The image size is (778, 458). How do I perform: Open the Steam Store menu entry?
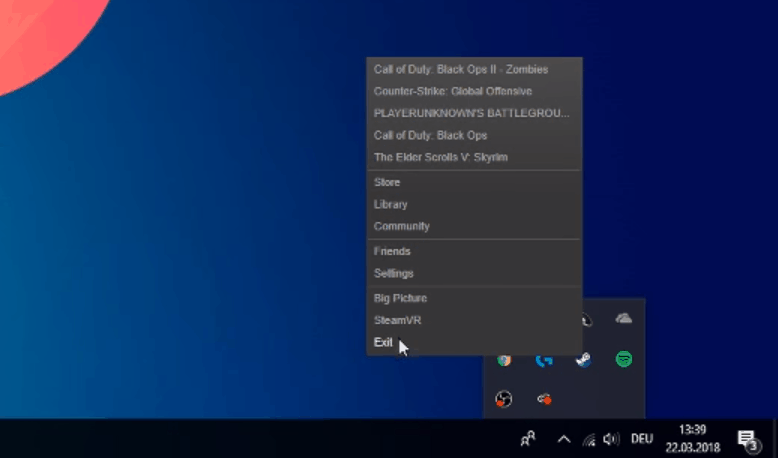pyautogui.click(x=474, y=182)
